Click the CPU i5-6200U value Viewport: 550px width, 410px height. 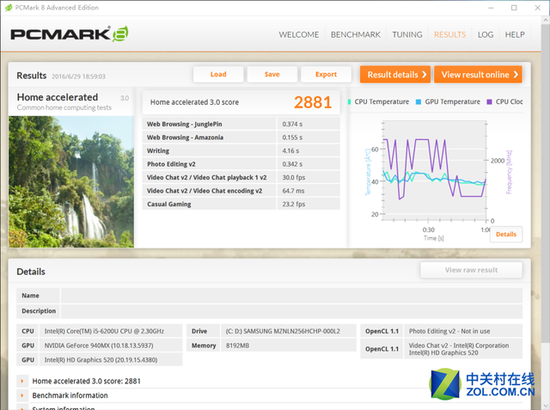[111, 331]
